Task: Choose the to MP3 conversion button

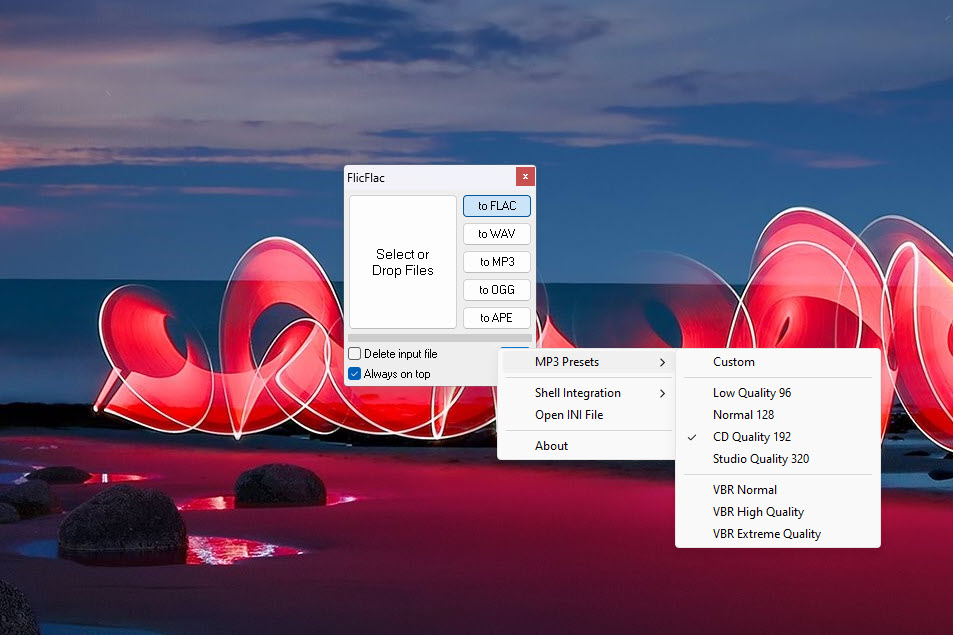Action: (x=497, y=262)
